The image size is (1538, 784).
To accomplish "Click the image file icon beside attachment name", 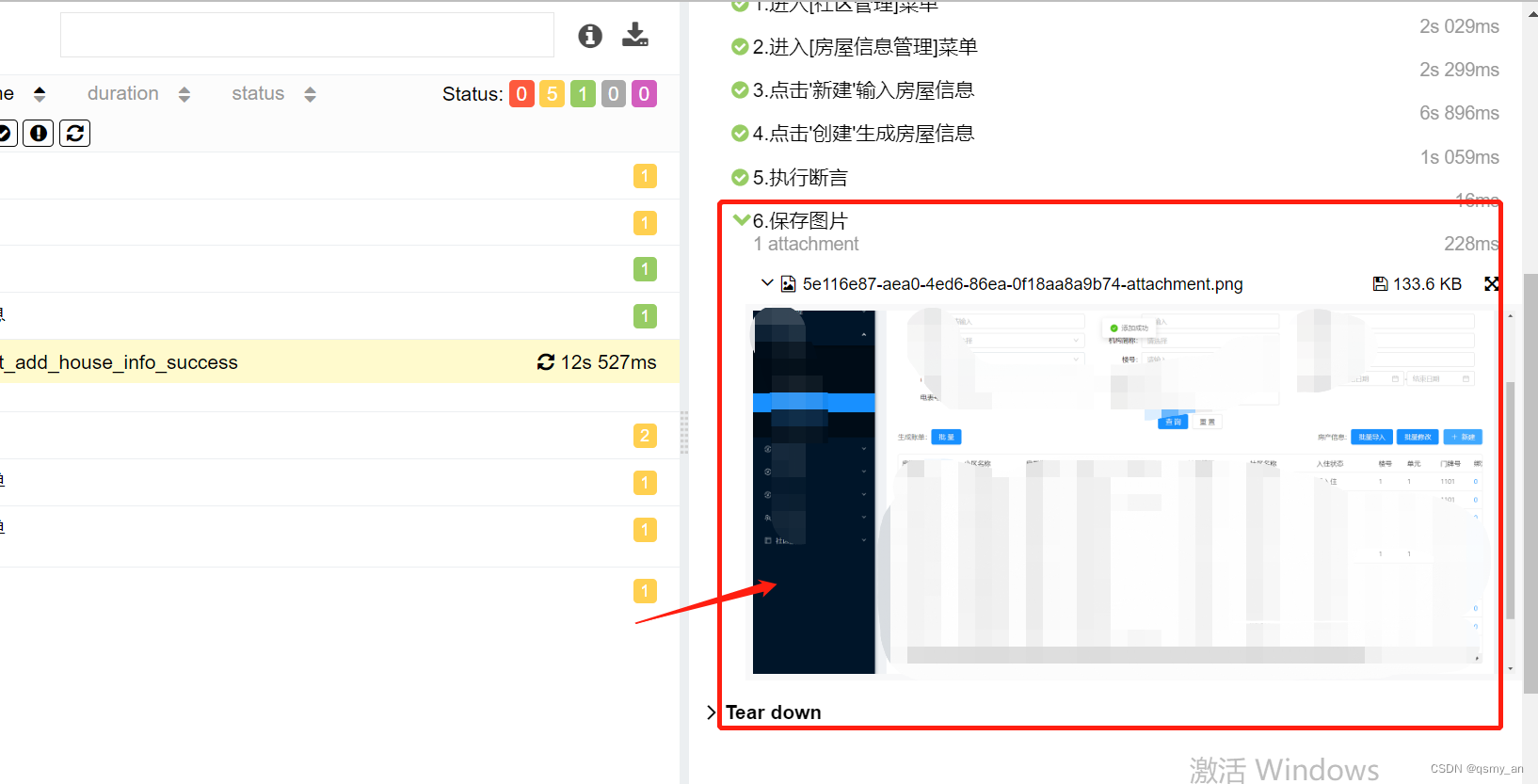I will (x=789, y=284).
